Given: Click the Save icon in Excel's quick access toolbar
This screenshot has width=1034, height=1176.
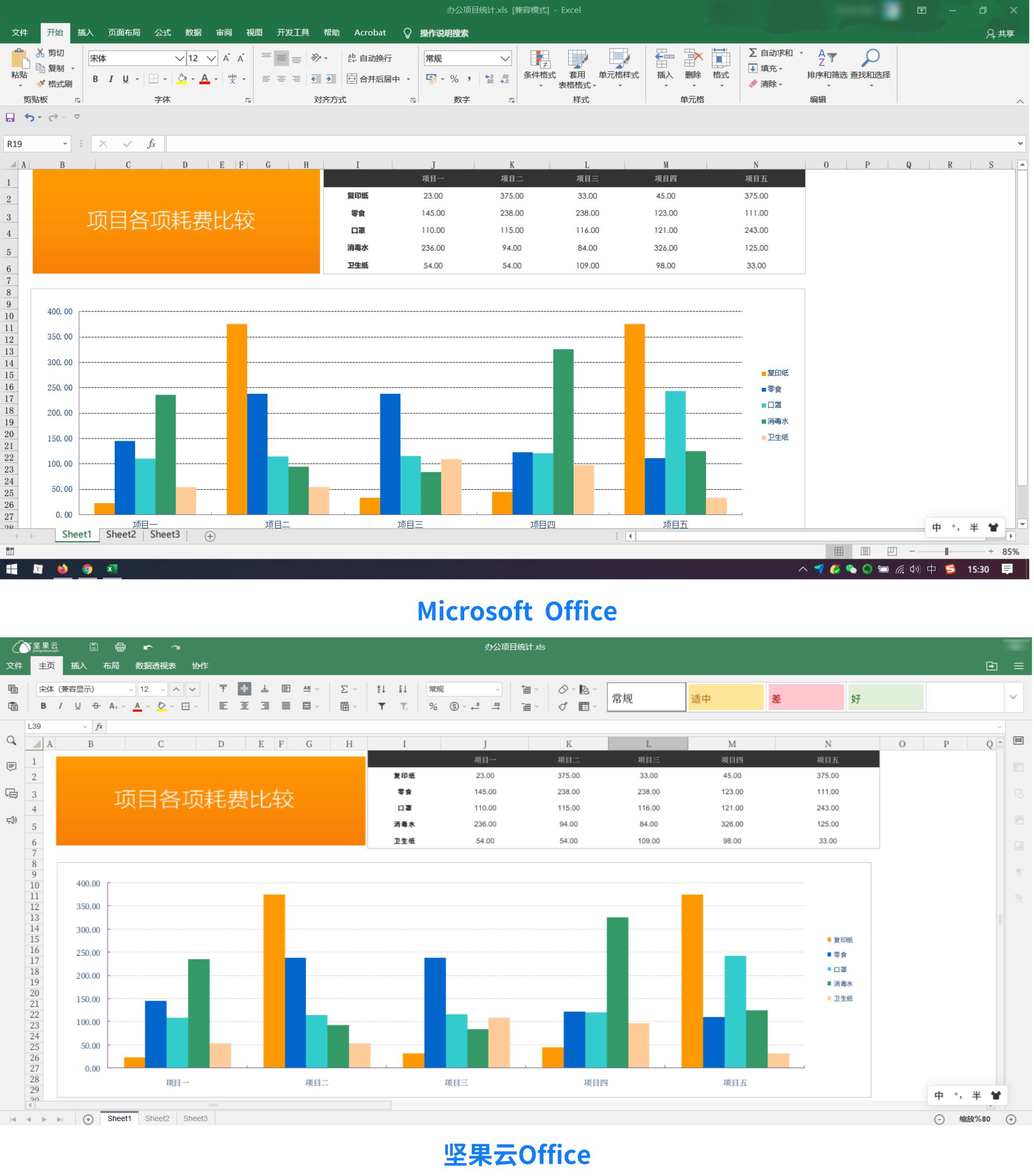Looking at the screenshot, I should pos(10,117).
